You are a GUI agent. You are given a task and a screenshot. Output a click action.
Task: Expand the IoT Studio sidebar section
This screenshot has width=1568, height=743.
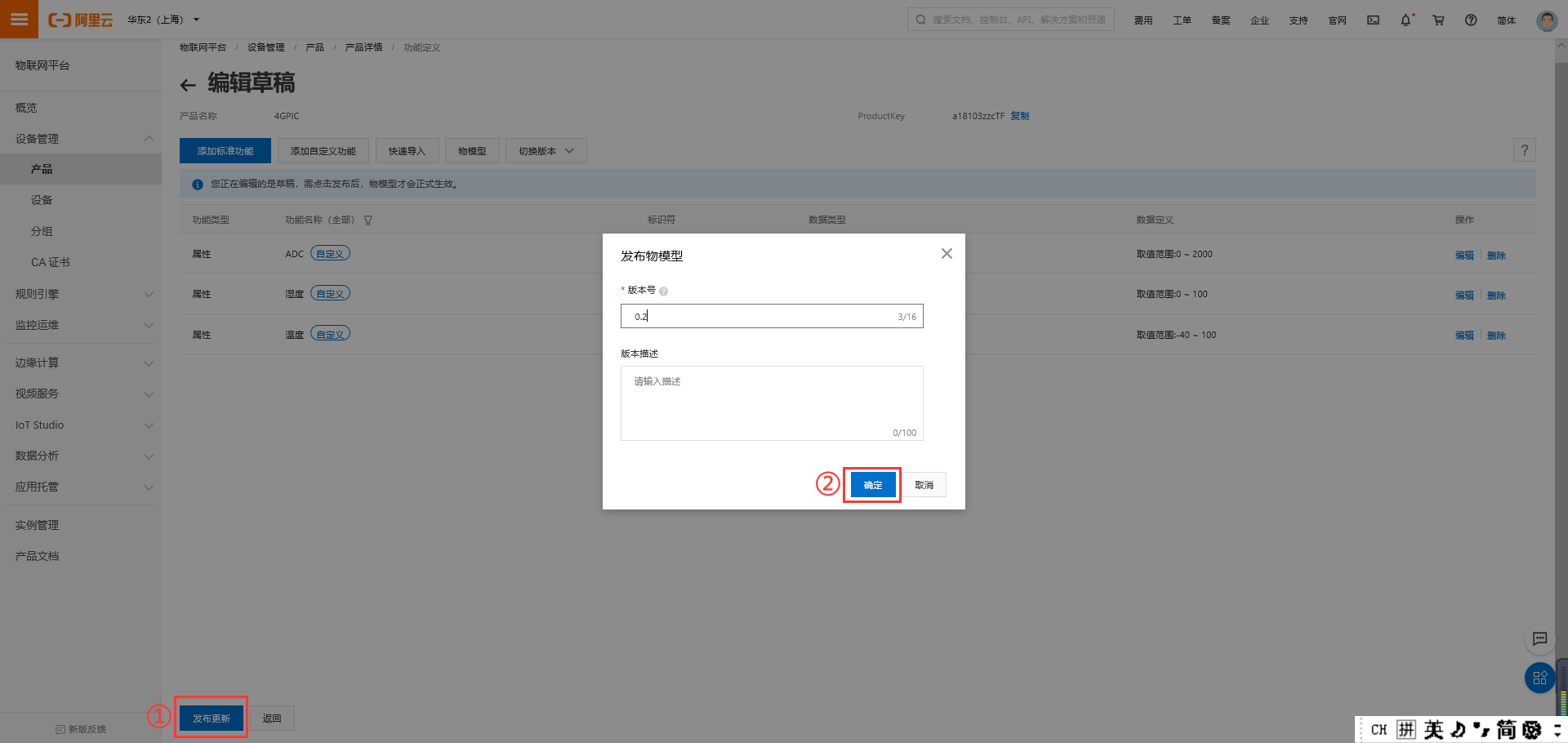click(x=149, y=425)
